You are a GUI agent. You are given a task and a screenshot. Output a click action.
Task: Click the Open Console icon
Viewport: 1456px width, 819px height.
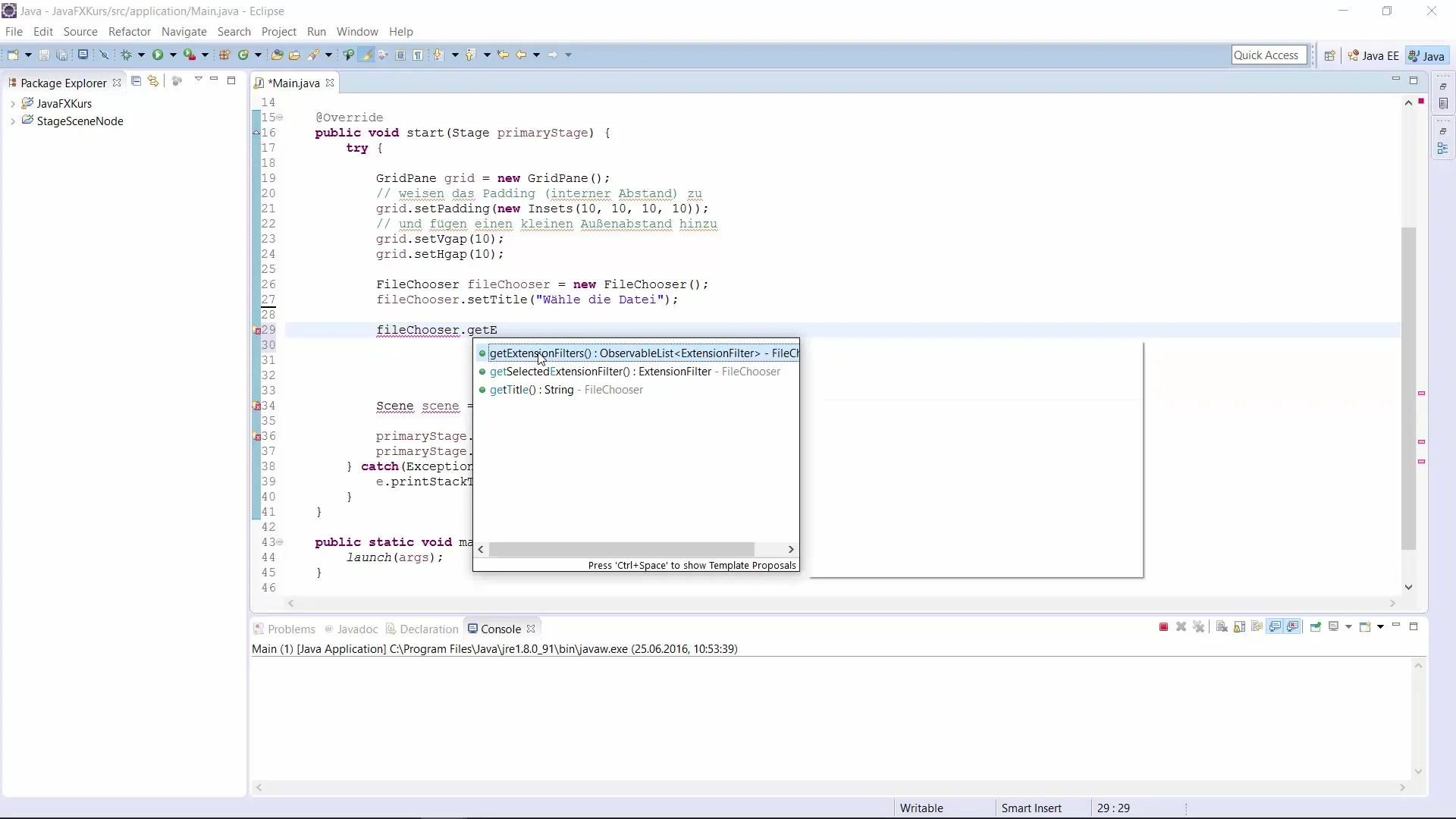(x=1364, y=627)
